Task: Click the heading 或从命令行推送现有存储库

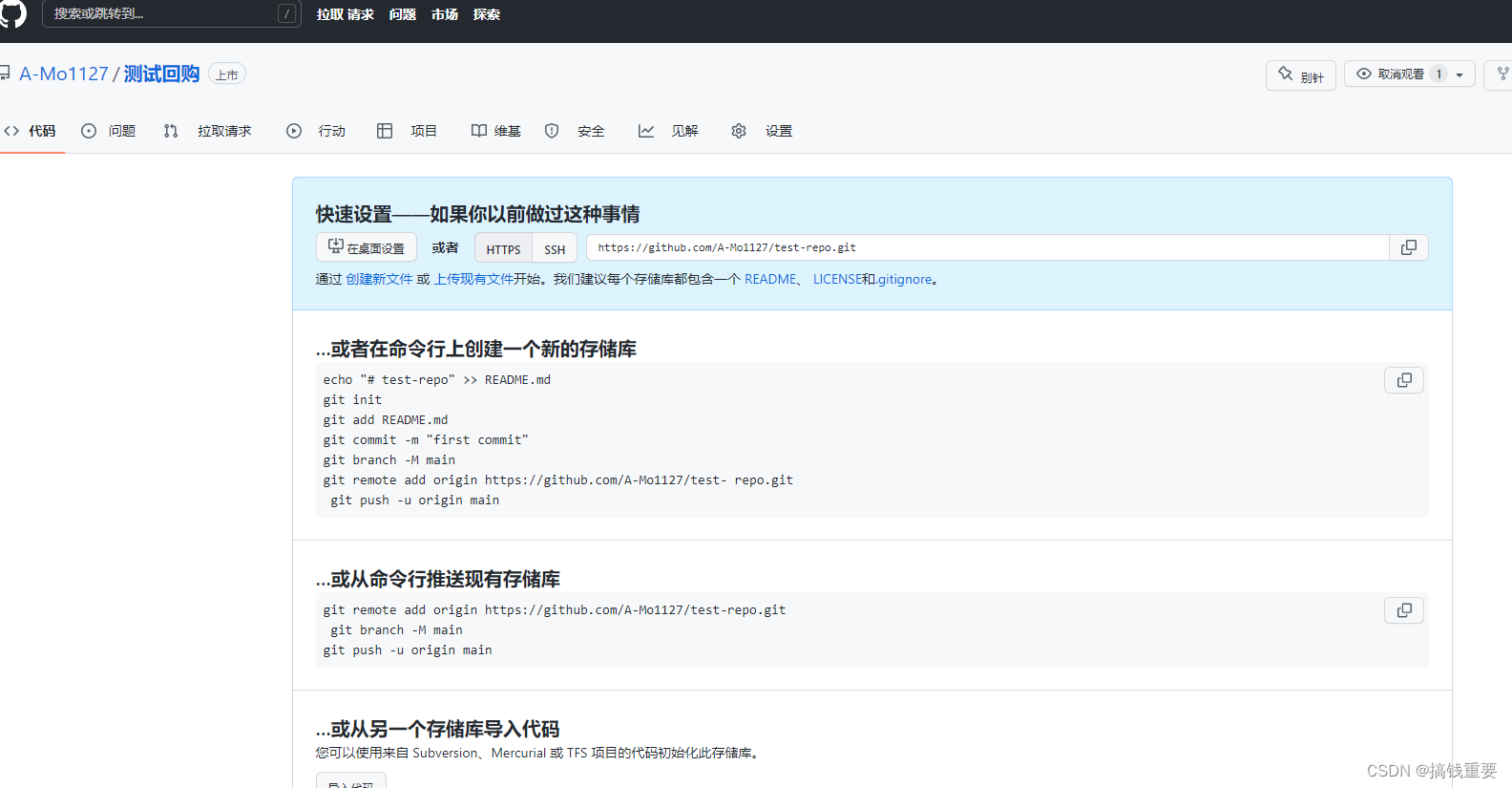Action: coord(438,579)
